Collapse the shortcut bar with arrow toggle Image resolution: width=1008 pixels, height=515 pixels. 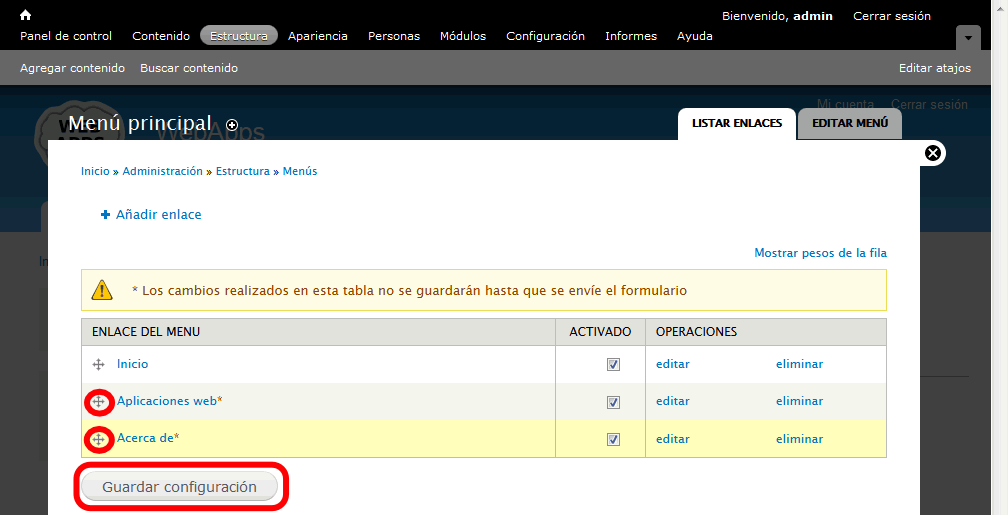(968, 38)
